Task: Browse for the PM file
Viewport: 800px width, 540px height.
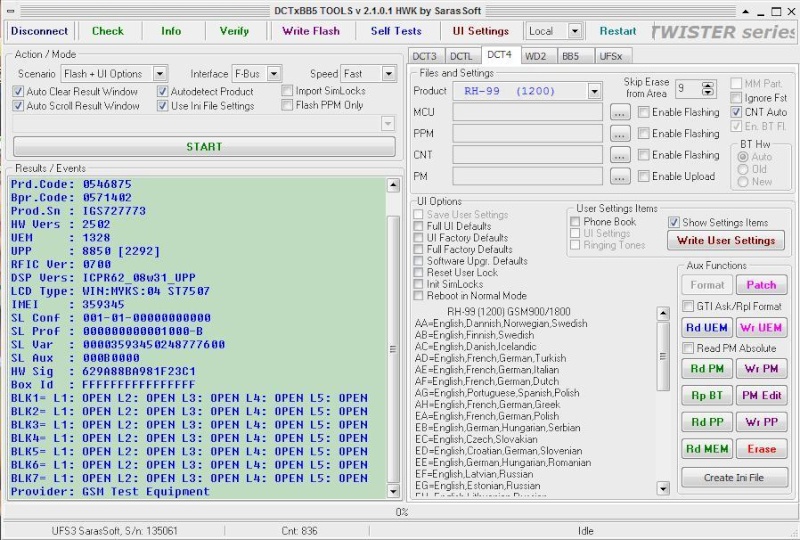Action: point(619,177)
